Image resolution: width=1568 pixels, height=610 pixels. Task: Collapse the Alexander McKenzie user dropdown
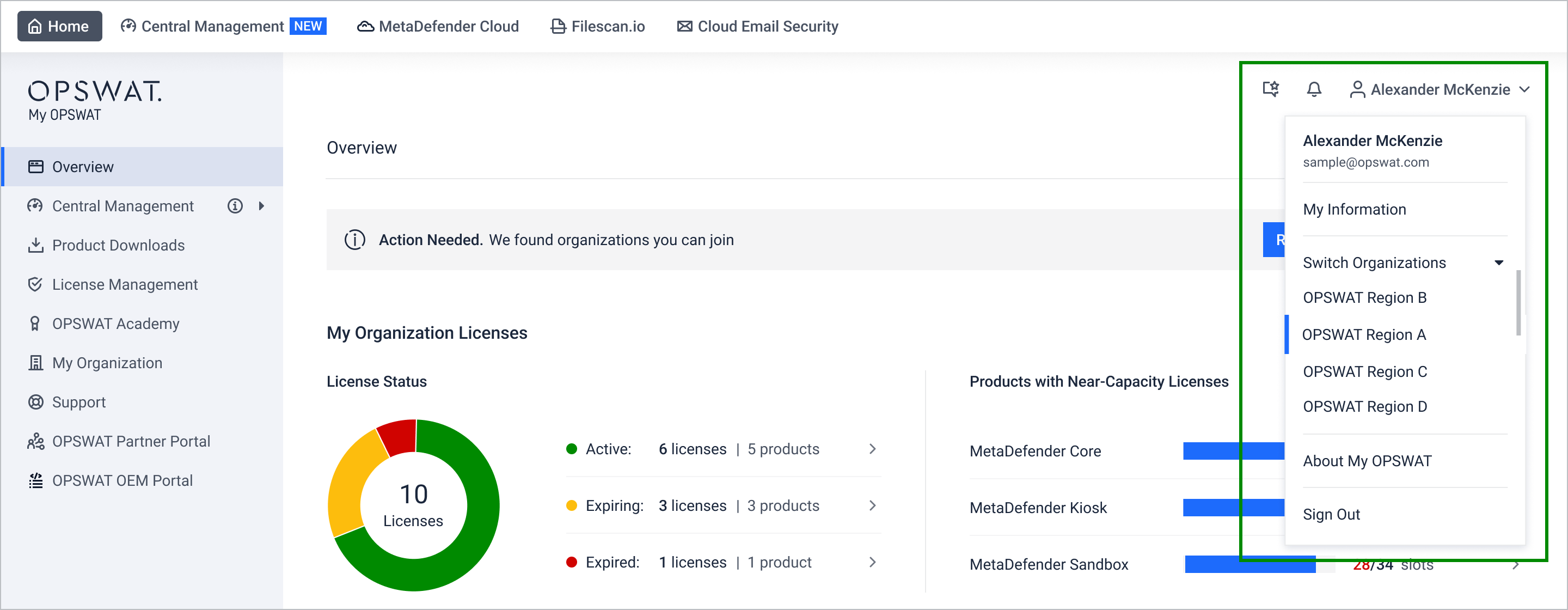tap(1439, 89)
